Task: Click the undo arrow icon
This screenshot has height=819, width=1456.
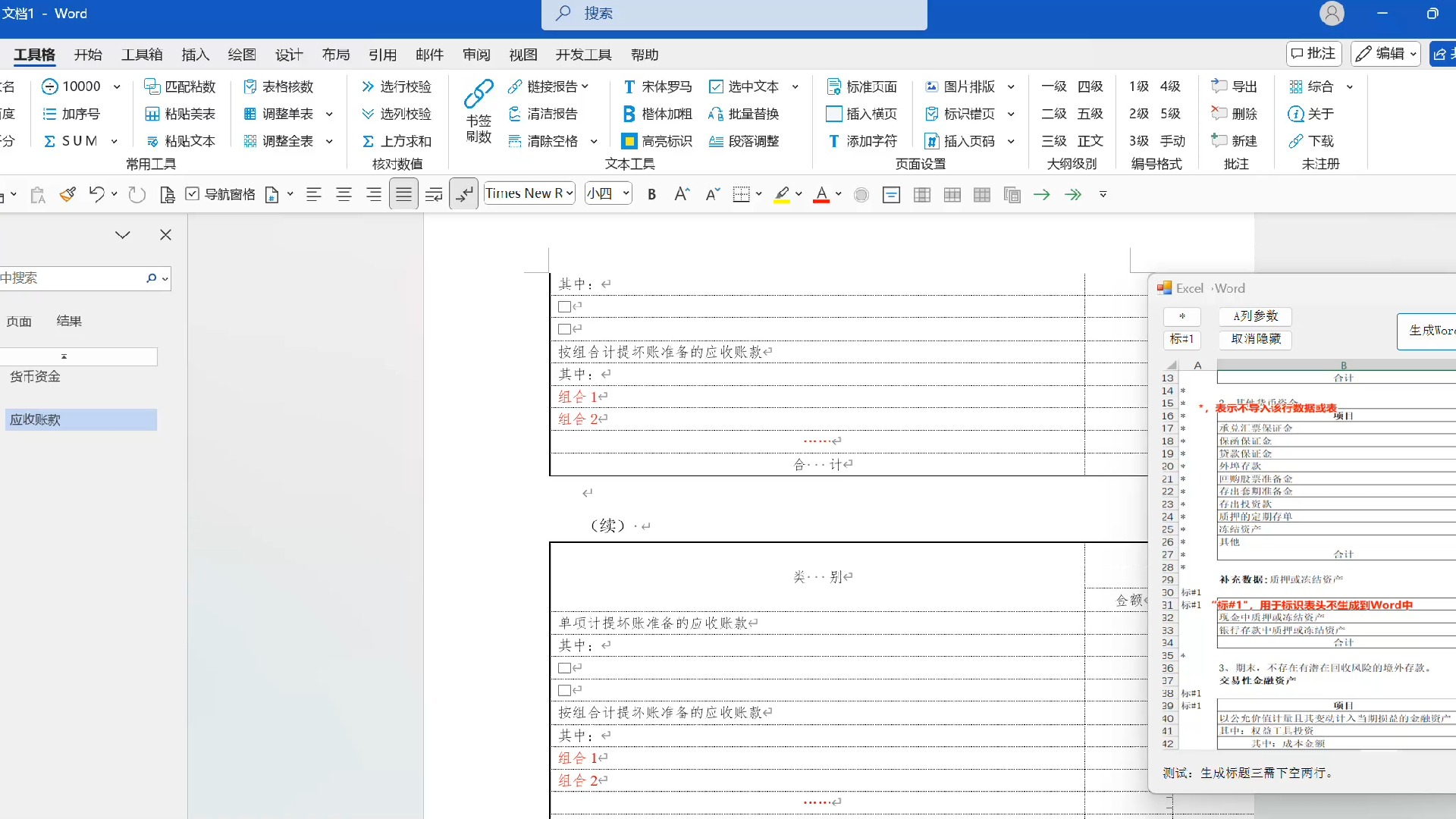Action: tap(96, 194)
